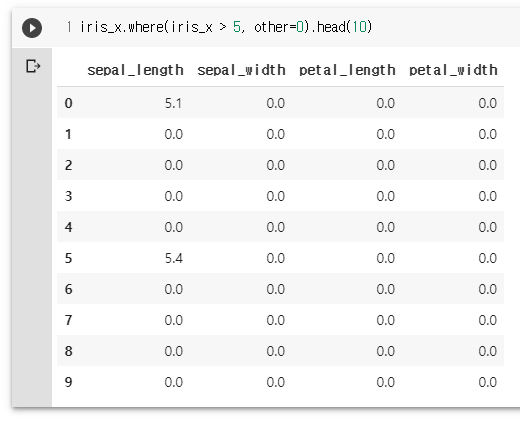The image size is (520, 424).
Task: Select the petal_width column header
Action: tap(453, 70)
